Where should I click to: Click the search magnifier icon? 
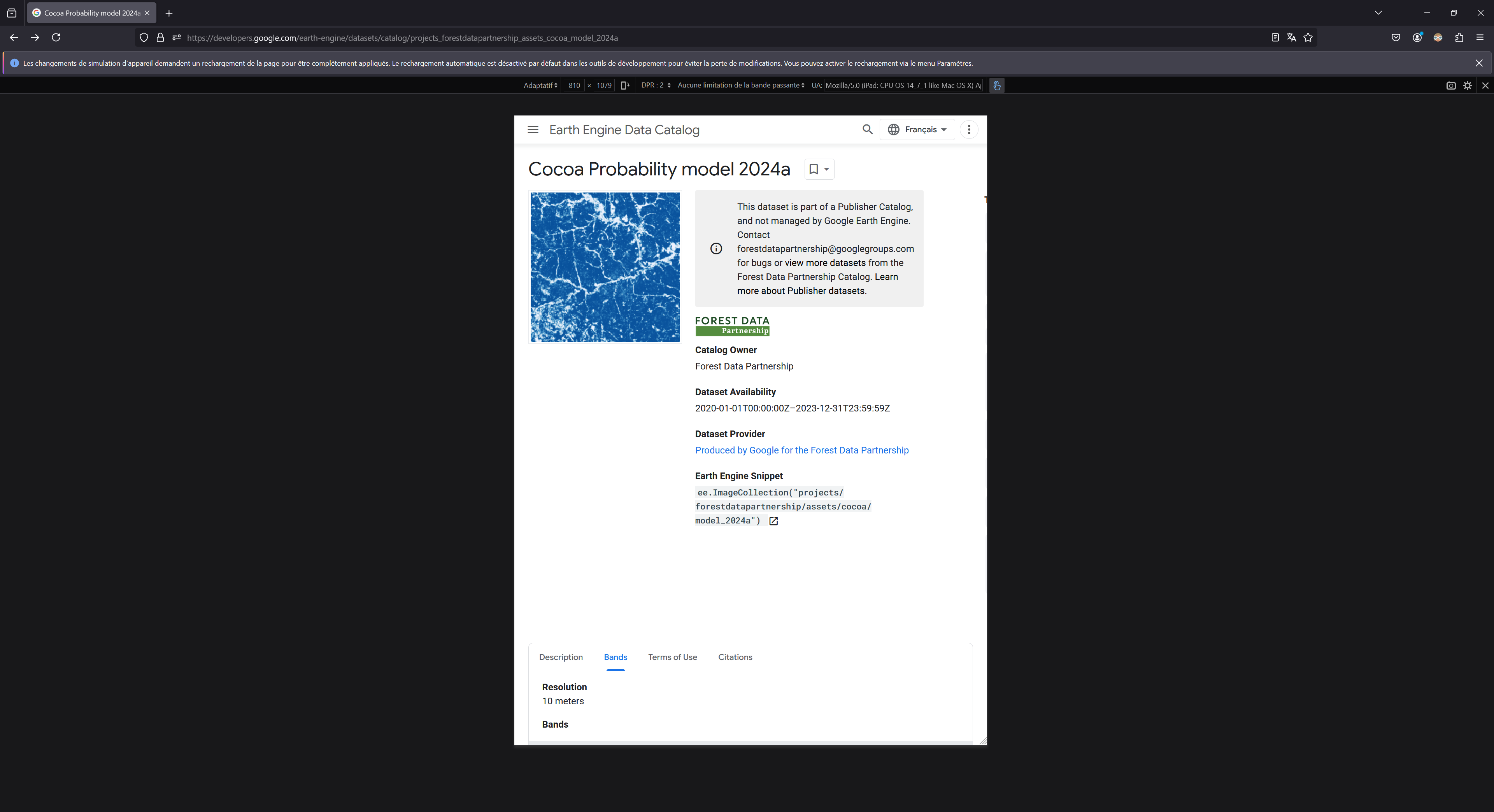coord(867,130)
